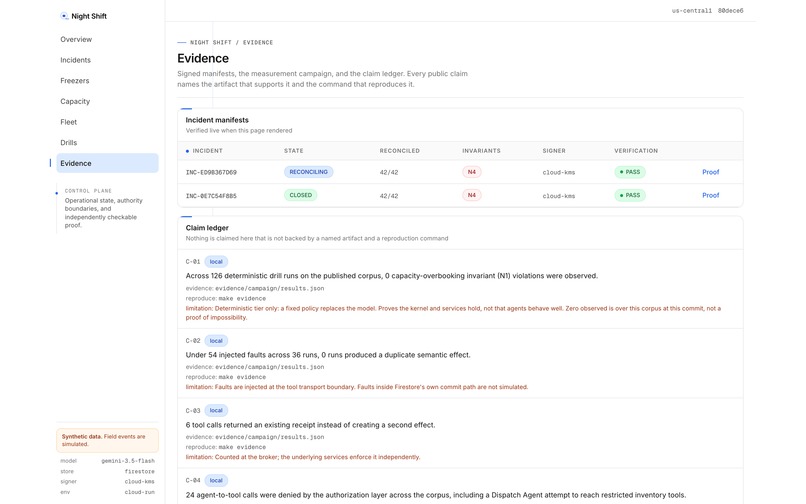Screen dimensions: 806x504
Task: Click the STATE column header
Action: (x=294, y=151)
